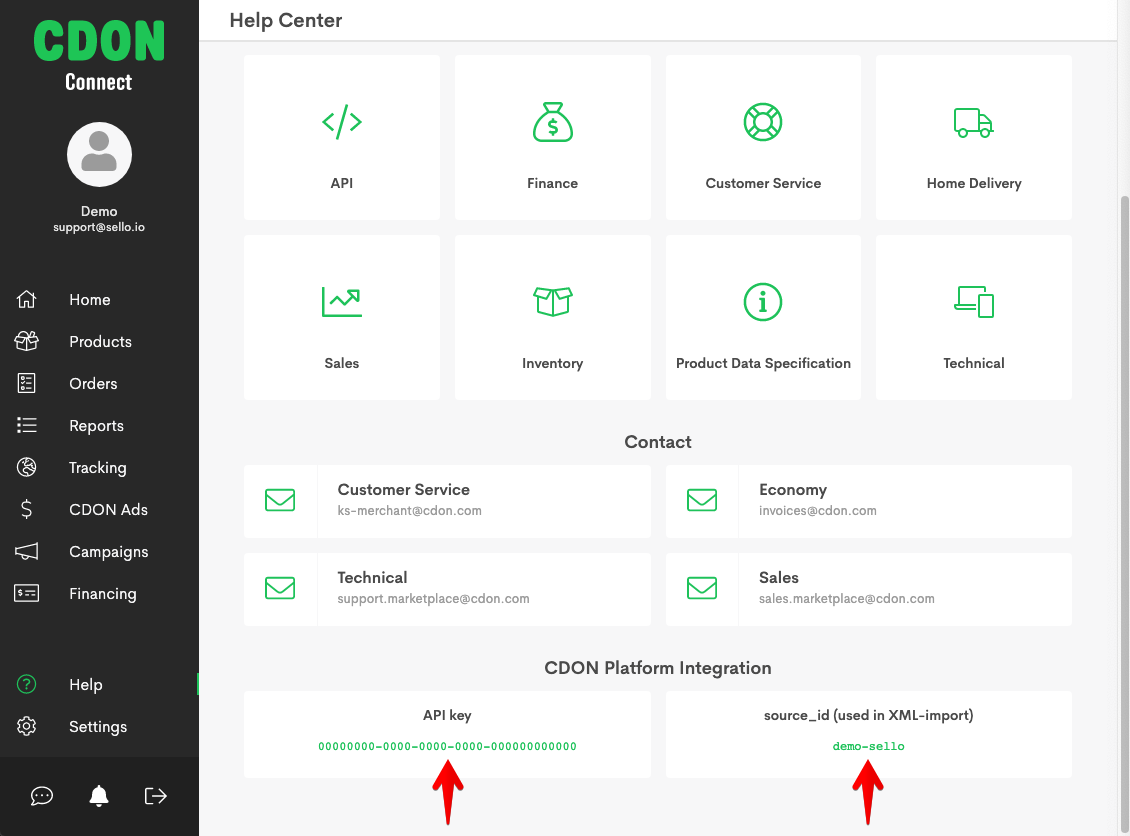
Task: Click the Product Data Specification info icon
Action: (x=763, y=302)
